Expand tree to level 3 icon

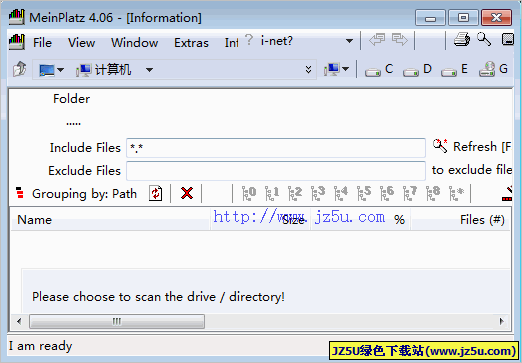pos(318,193)
